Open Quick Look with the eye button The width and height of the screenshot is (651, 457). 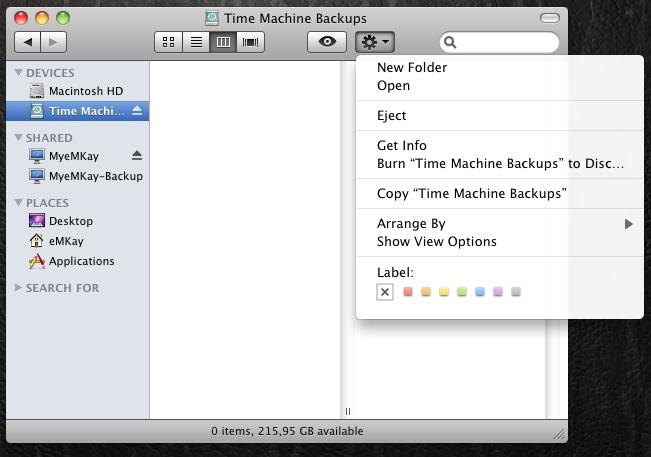(327, 42)
